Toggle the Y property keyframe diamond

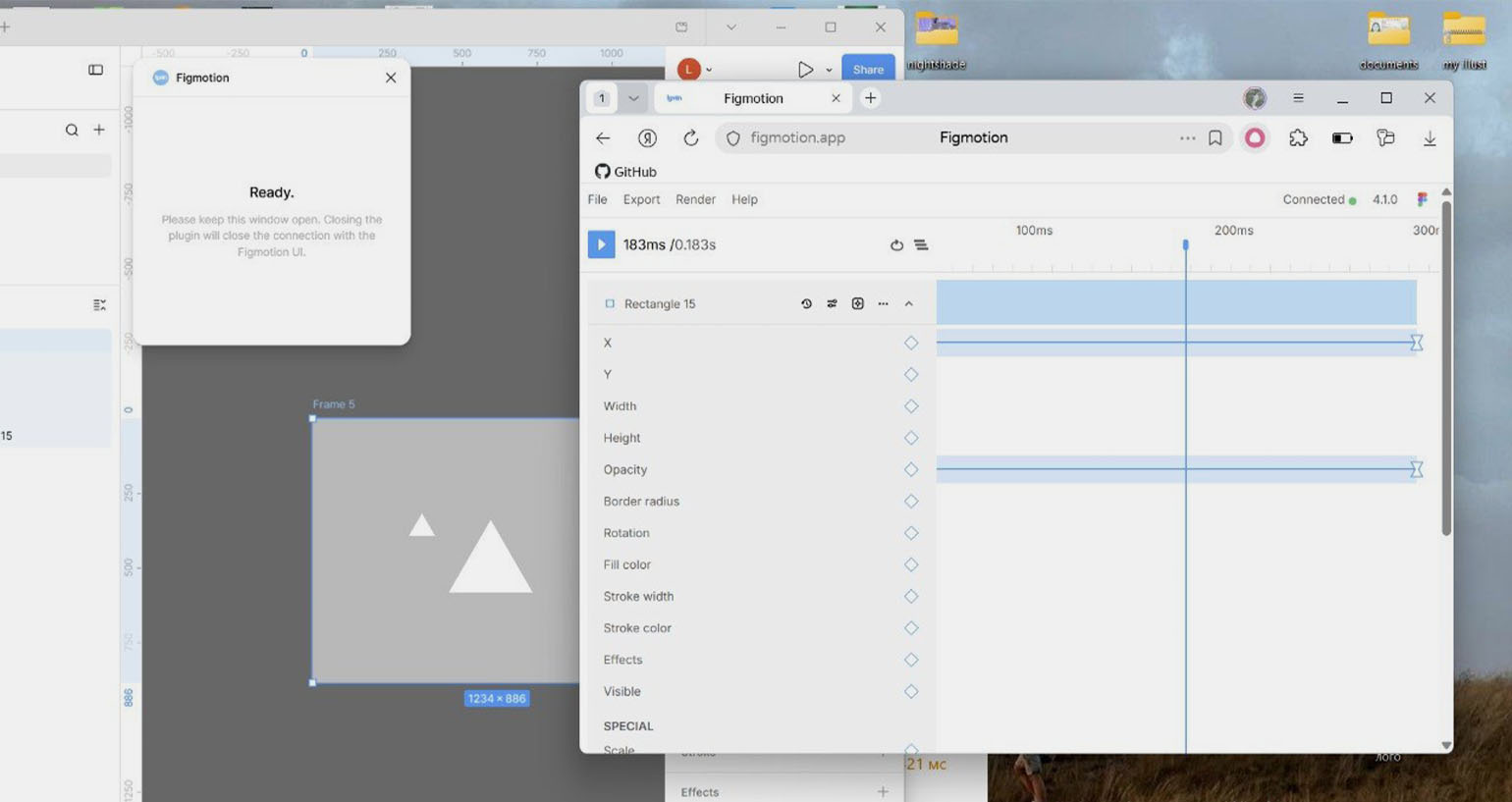(x=911, y=374)
